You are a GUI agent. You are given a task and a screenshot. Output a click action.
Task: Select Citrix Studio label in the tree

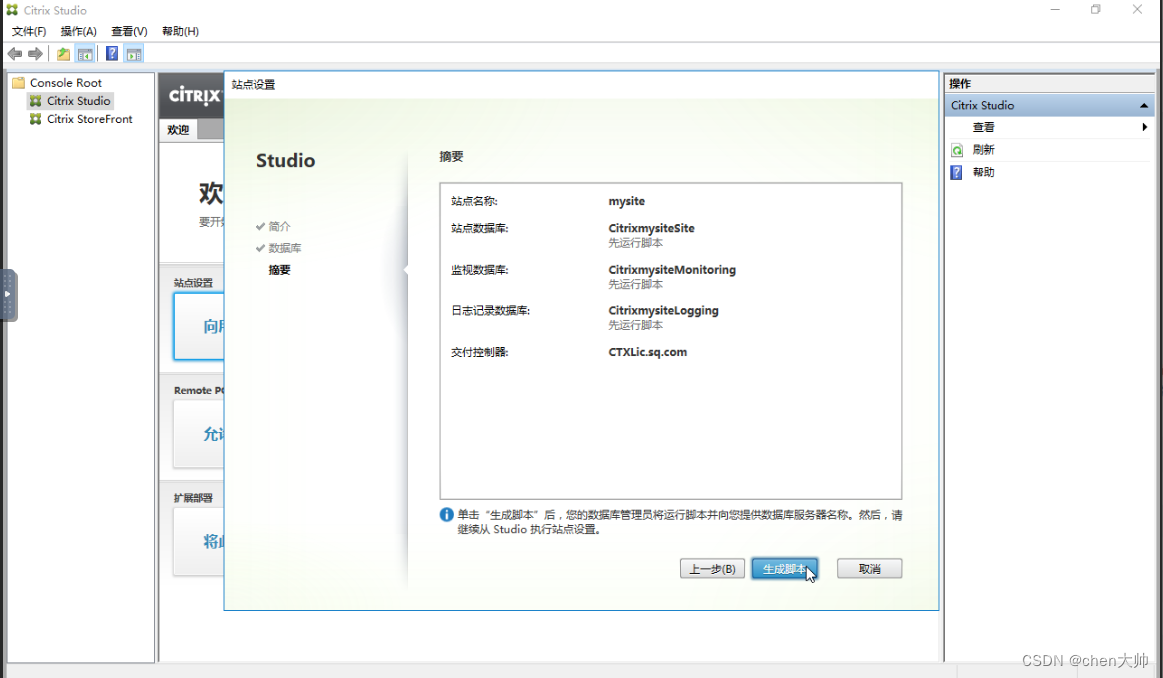tap(79, 100)
